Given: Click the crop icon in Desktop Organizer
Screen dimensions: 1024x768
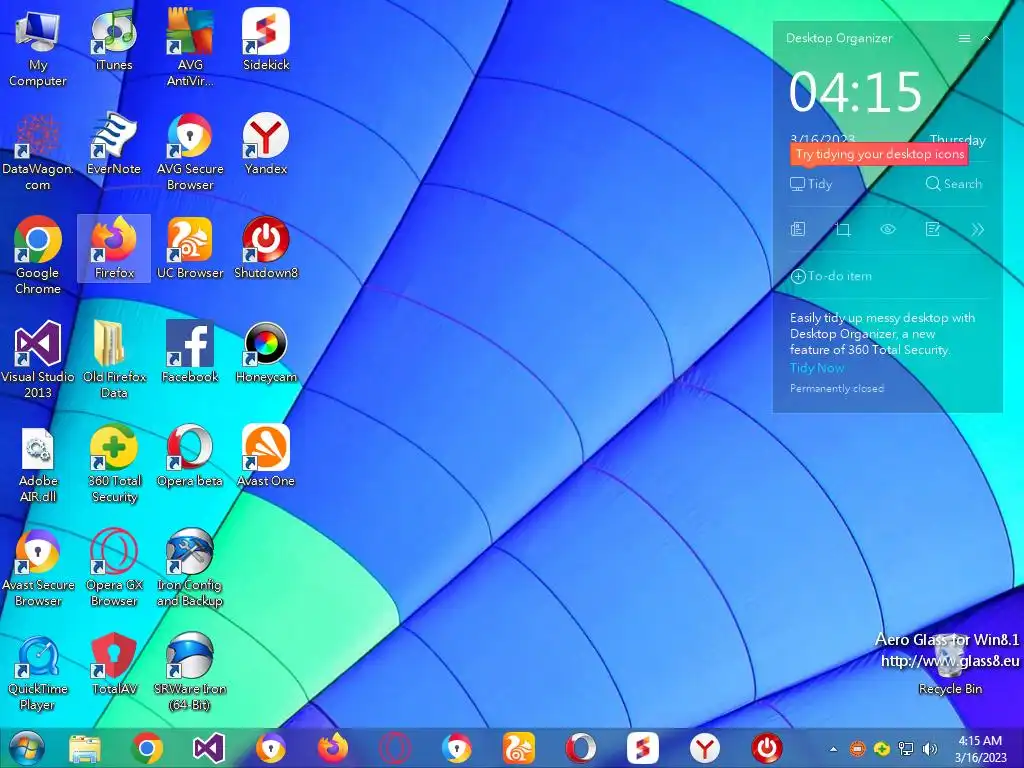Looking at the screenshot, I should pyautogui.click(x=843, y=229).
